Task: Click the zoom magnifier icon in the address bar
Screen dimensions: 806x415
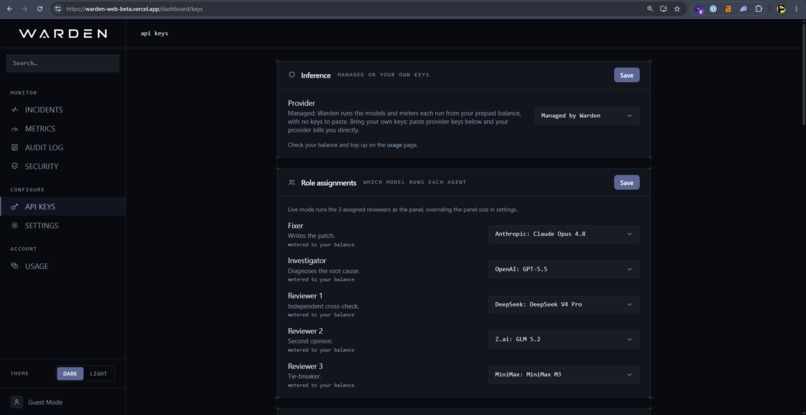Action: (650, 9)
